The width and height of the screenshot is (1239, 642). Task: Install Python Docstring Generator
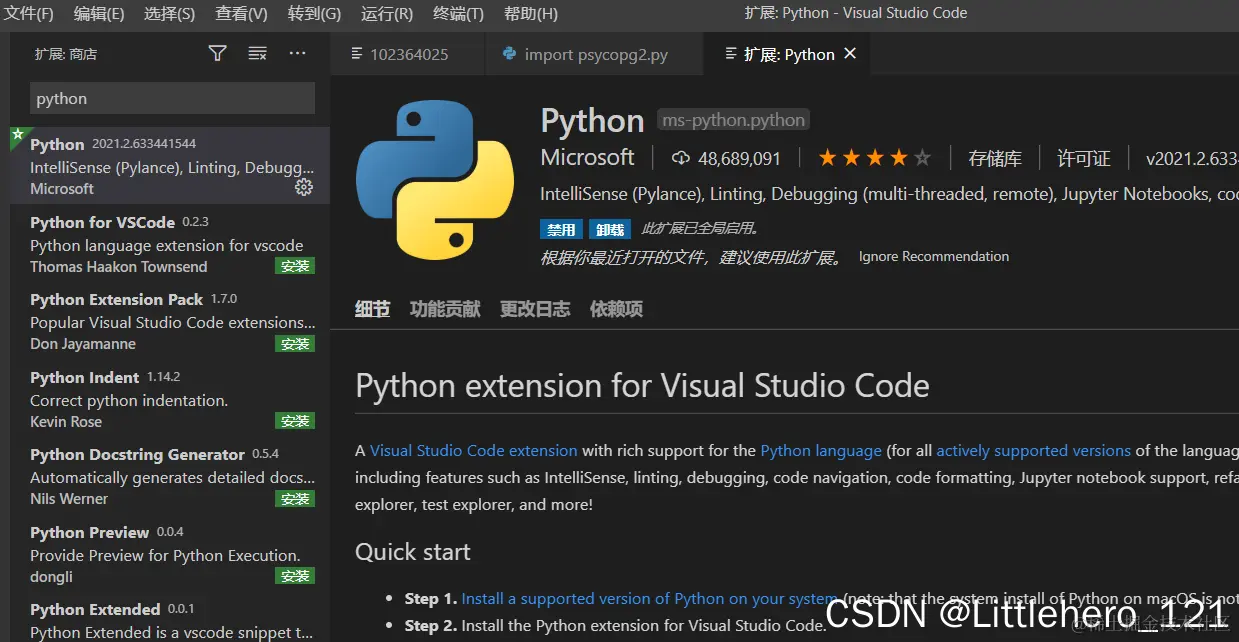295,498
